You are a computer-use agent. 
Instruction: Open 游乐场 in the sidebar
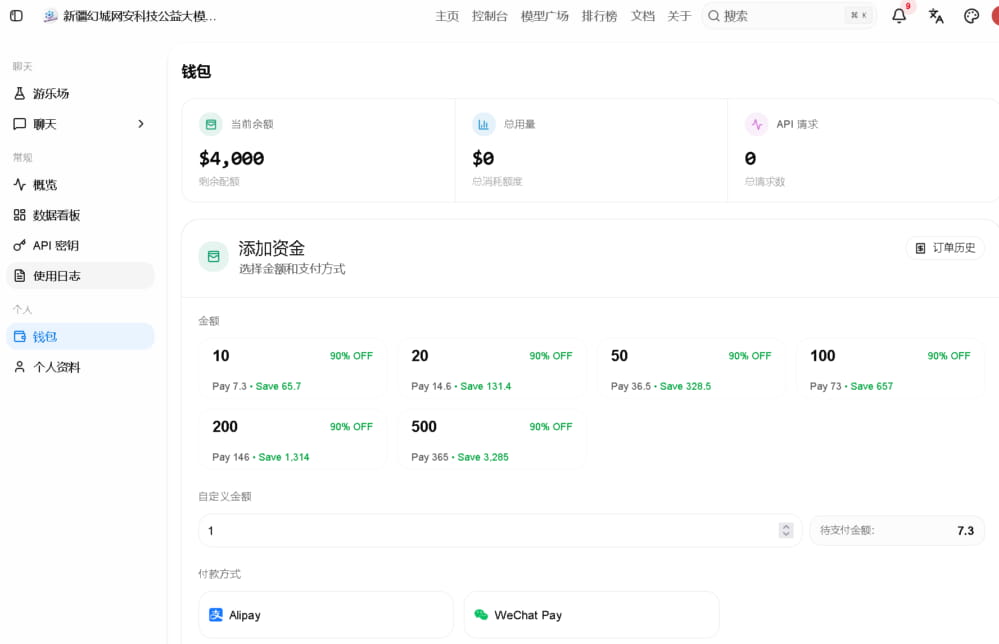(x=80, y=94)
